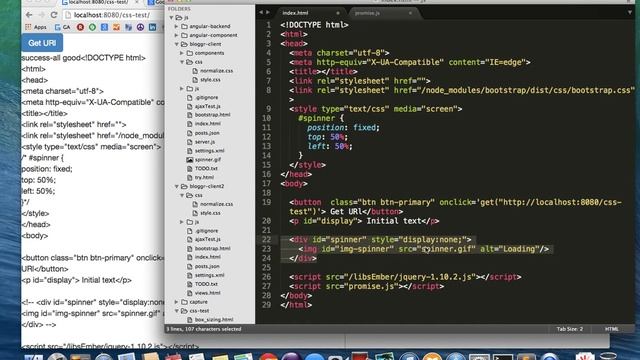
Task: Click the previous-tab arrow in Sublime
Action: [261, 12]
